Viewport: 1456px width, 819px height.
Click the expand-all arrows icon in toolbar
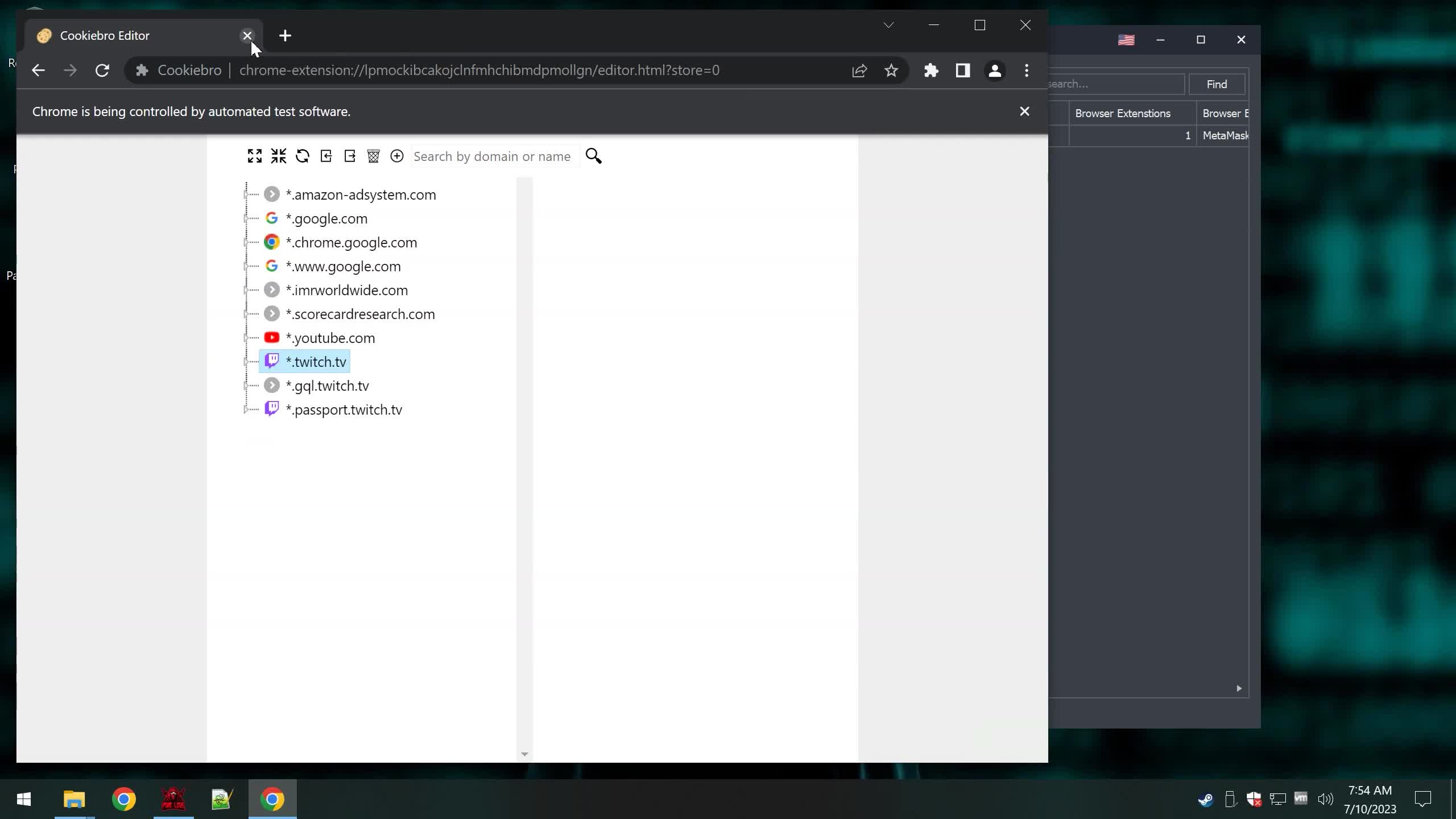tap(255, 156)
